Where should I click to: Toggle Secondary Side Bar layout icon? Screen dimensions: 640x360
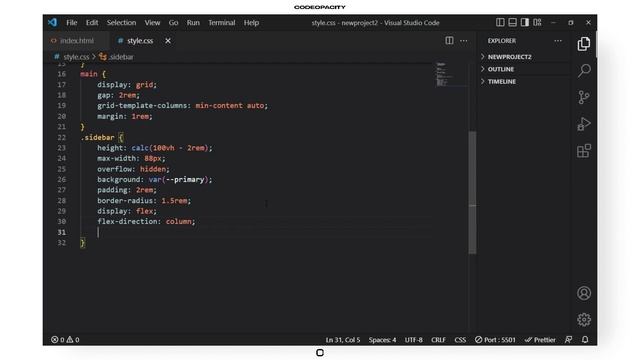[525, 22]
